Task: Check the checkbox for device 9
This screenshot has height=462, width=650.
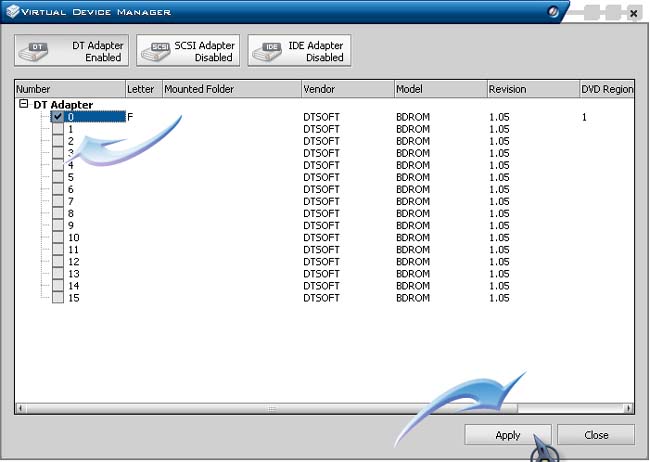Action: coord(58,225)
